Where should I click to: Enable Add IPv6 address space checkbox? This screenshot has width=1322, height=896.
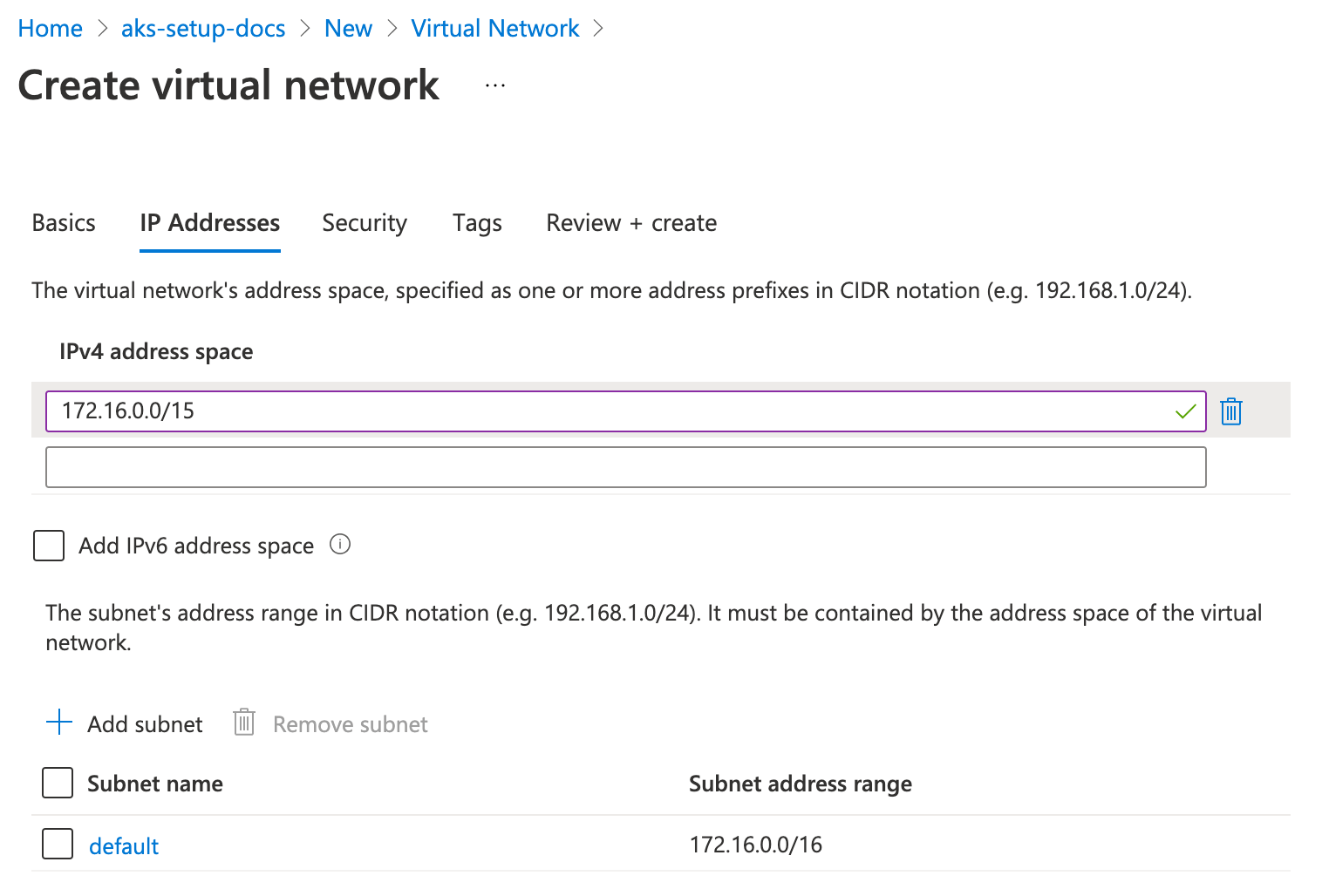pyautogui.click(x=49, y=546)
